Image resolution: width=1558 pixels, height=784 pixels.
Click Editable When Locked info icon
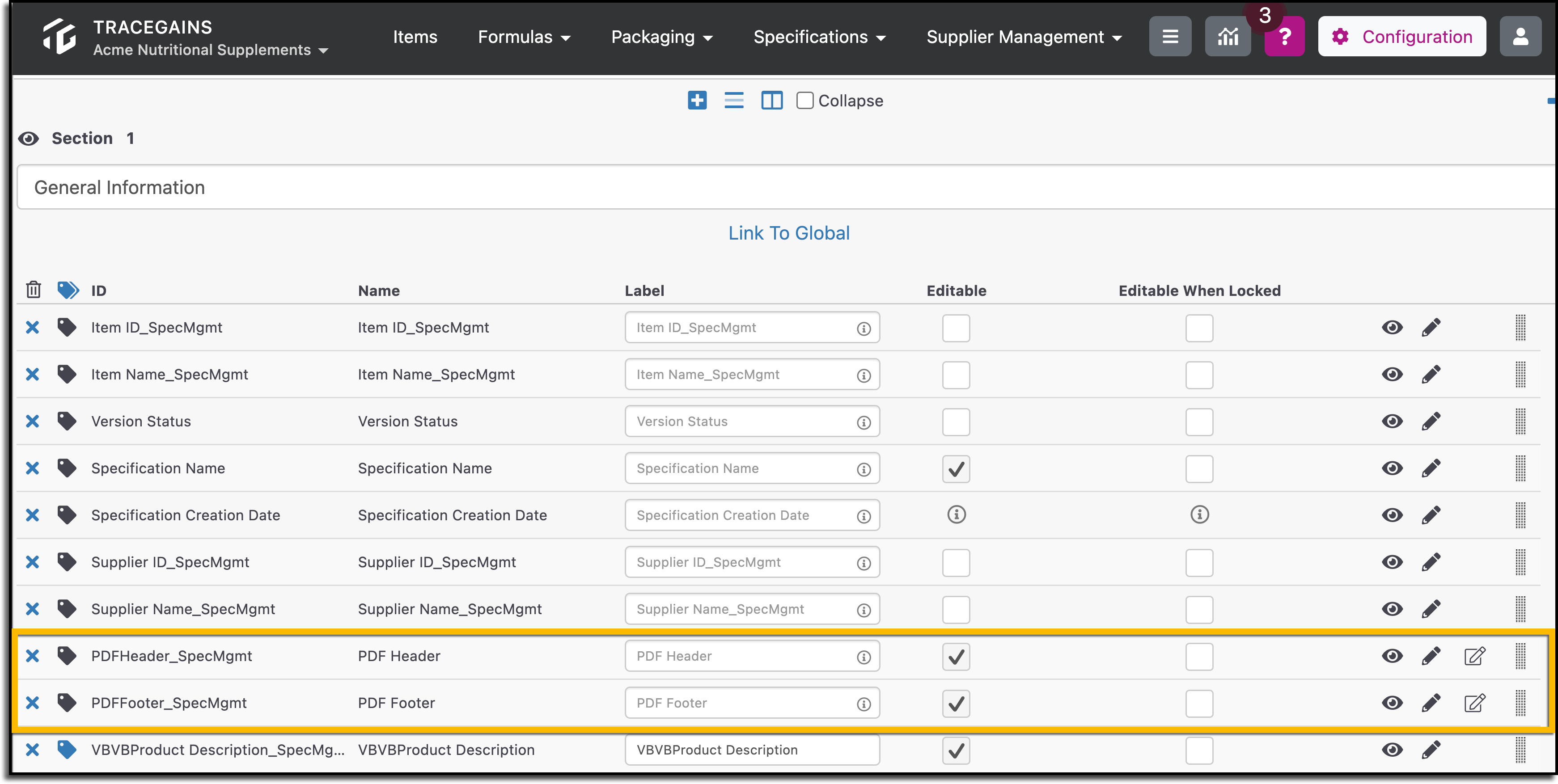click(x=1199, y=514)
